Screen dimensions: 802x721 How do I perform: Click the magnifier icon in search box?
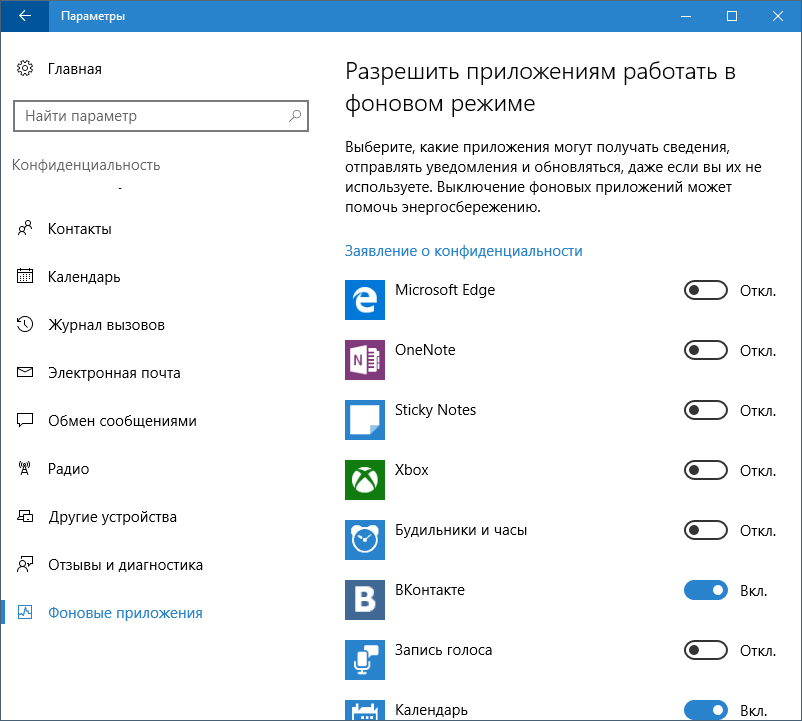pyautogui.click(x=295, y=116)
